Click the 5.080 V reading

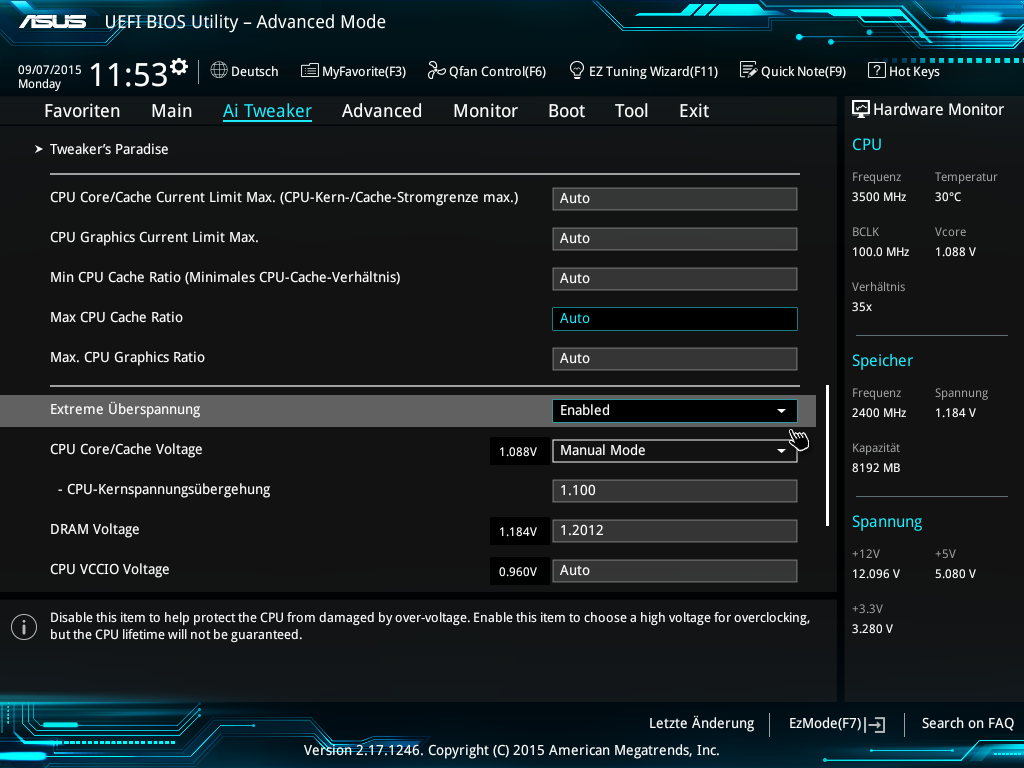(955, 574)
